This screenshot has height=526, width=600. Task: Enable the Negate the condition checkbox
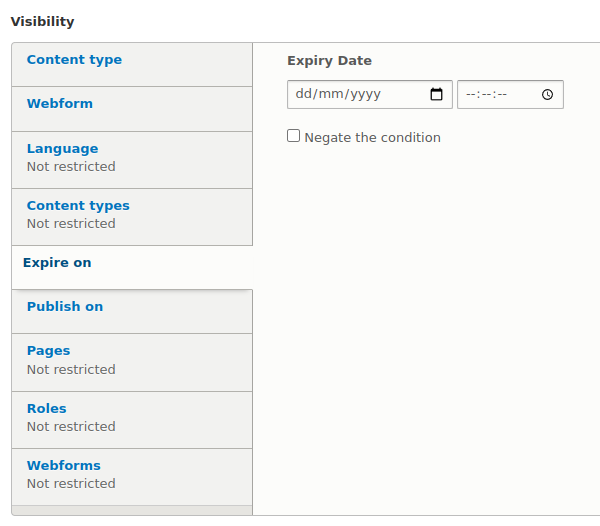tap(293, 136)
